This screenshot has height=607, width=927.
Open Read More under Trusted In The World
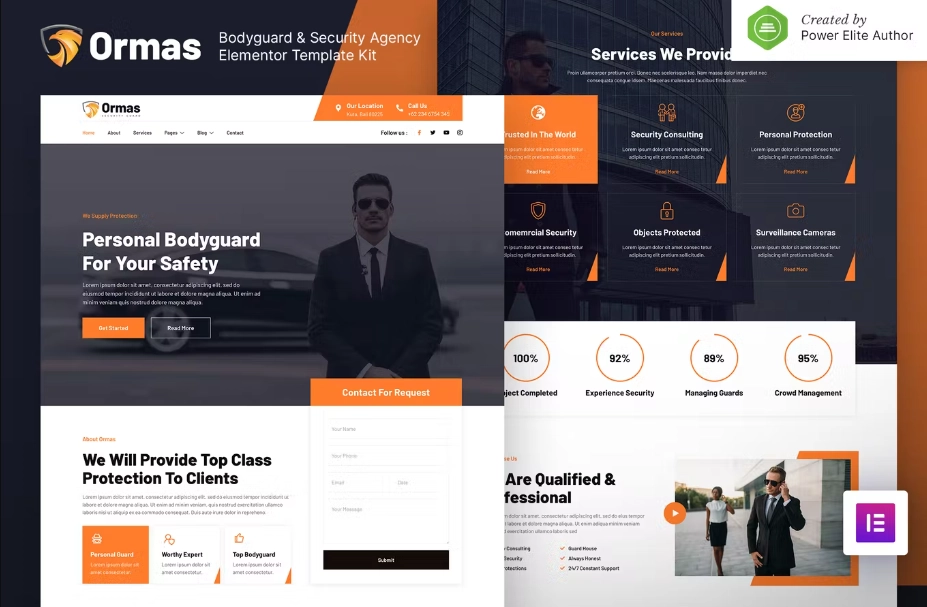pos(538,172)
